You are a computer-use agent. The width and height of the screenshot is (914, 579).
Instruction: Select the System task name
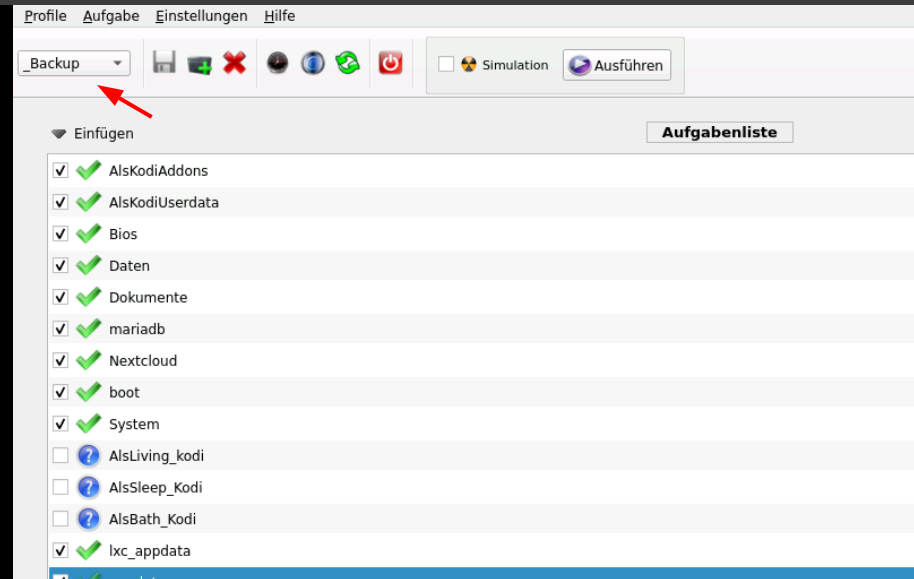coord(134,424)
